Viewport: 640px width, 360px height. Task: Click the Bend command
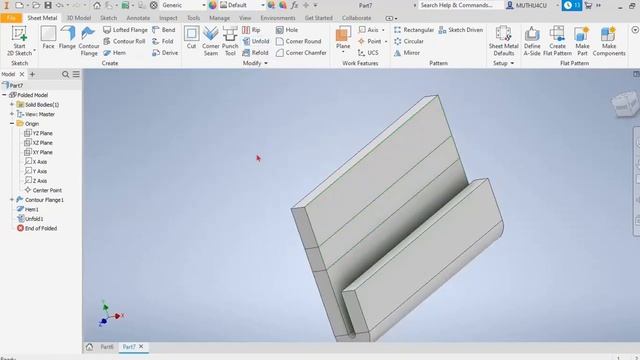(x=163, y=30)
